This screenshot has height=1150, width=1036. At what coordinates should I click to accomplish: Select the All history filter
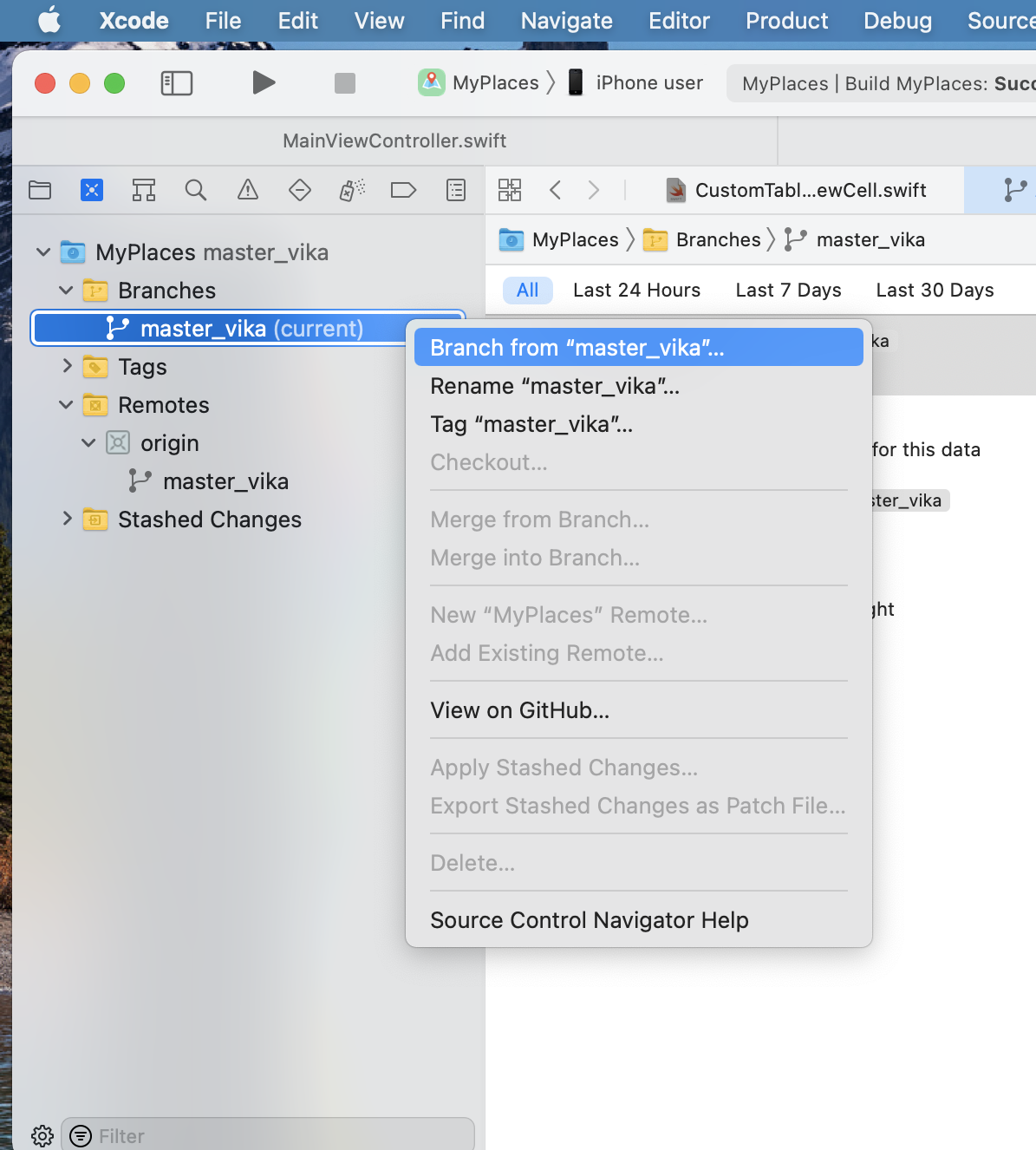528,290
